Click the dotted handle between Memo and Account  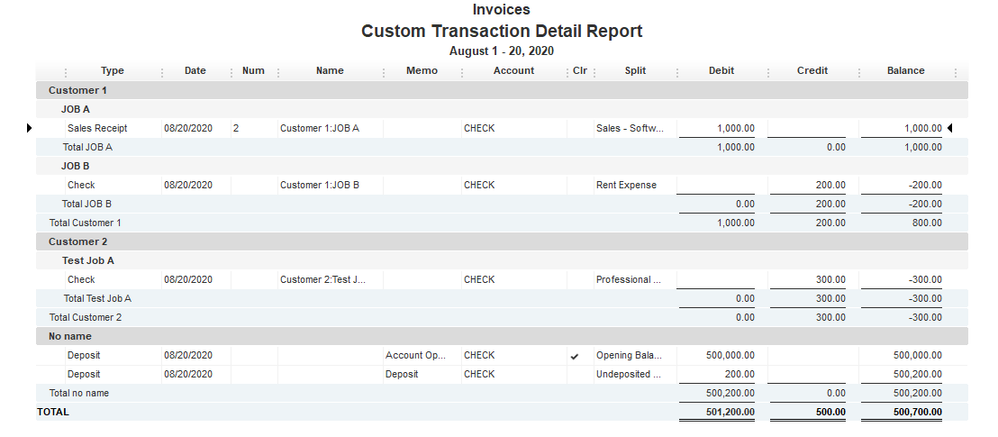pyautogui.click(x=461, y=72)
